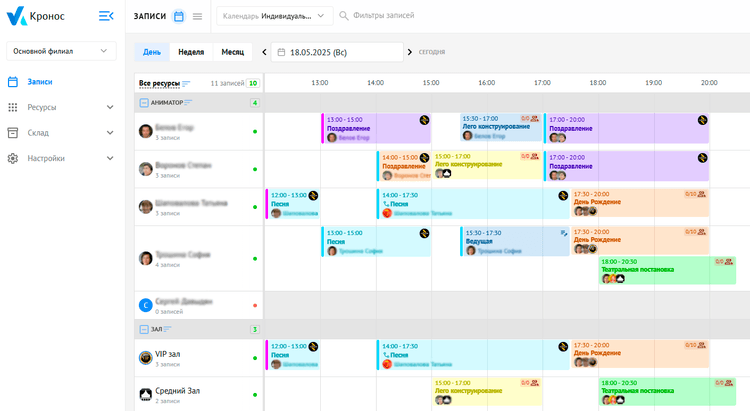Switch to the Месяц view tab
Screen dimensions: 750x411
(233, 52)
